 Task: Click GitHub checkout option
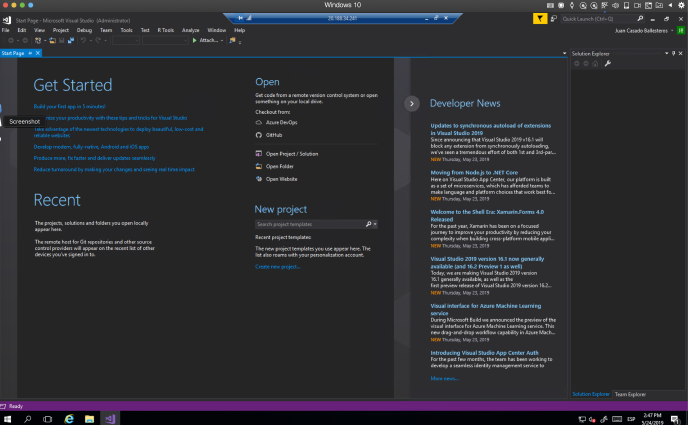click(269, 135)
